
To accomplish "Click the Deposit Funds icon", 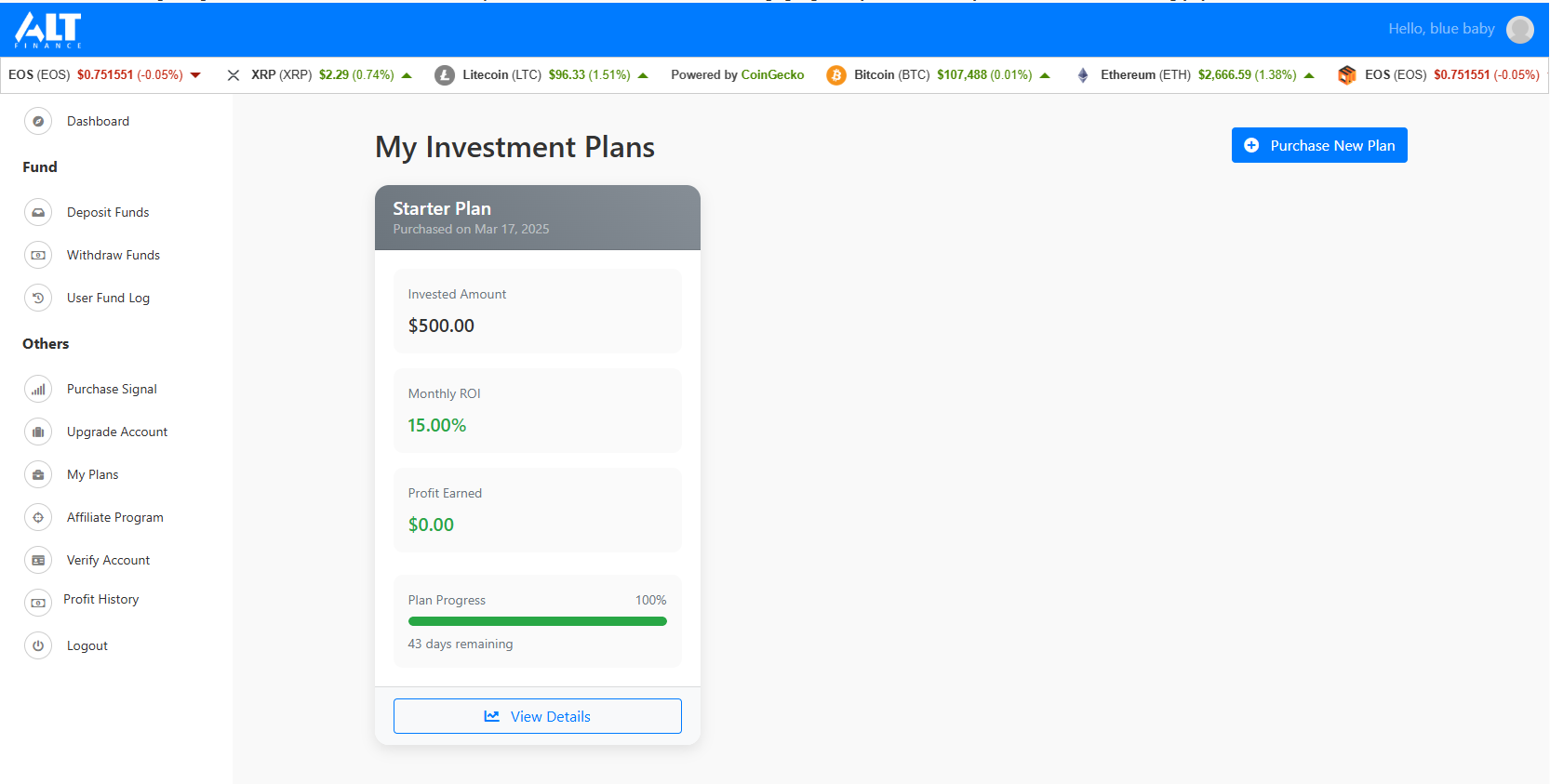I will tap(38, 212).
